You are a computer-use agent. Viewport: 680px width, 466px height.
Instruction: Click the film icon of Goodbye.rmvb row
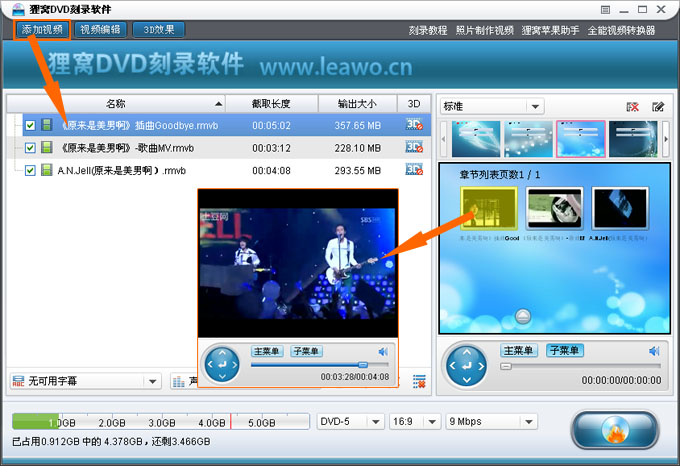tap(46, 125)
